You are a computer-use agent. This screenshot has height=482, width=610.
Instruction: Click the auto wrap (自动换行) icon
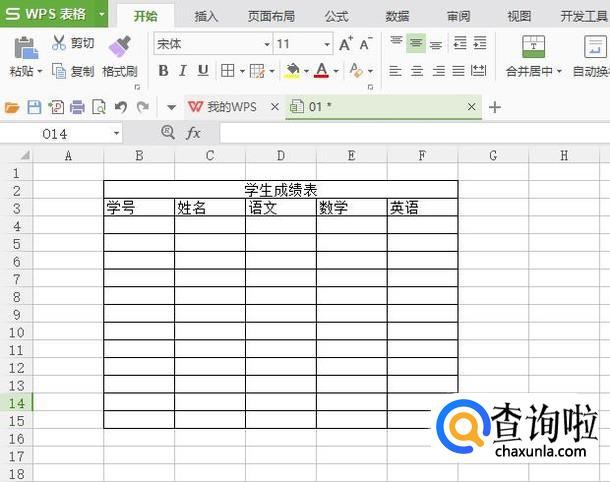point(595,47)
